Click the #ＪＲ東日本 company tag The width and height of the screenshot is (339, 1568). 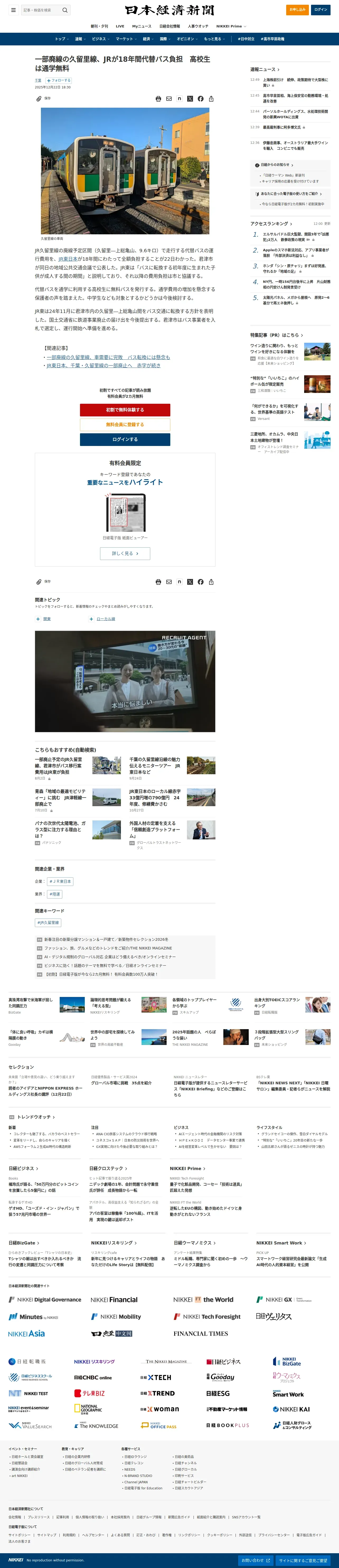pyautogui.click(x=60, y=881)
